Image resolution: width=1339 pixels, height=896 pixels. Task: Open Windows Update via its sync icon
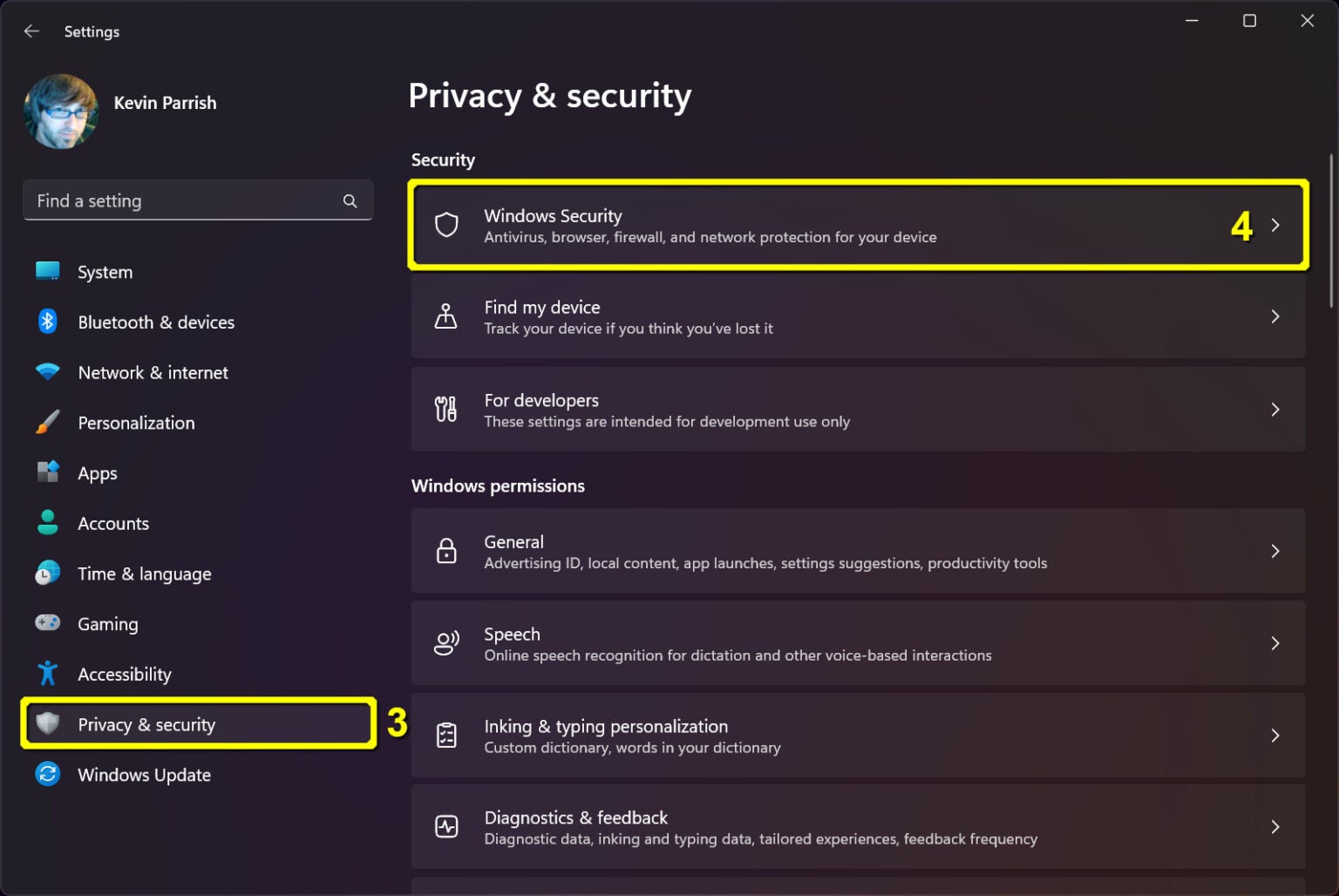coord(47,774)
